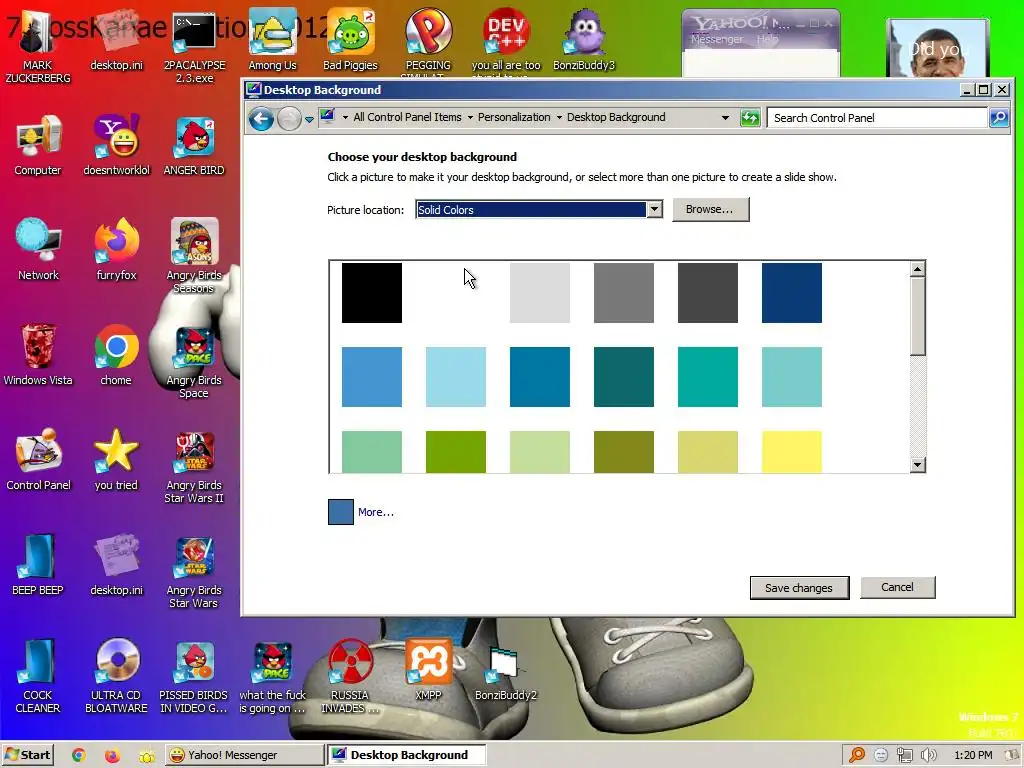Select the XMPP desktop icon

click(428, 670)
